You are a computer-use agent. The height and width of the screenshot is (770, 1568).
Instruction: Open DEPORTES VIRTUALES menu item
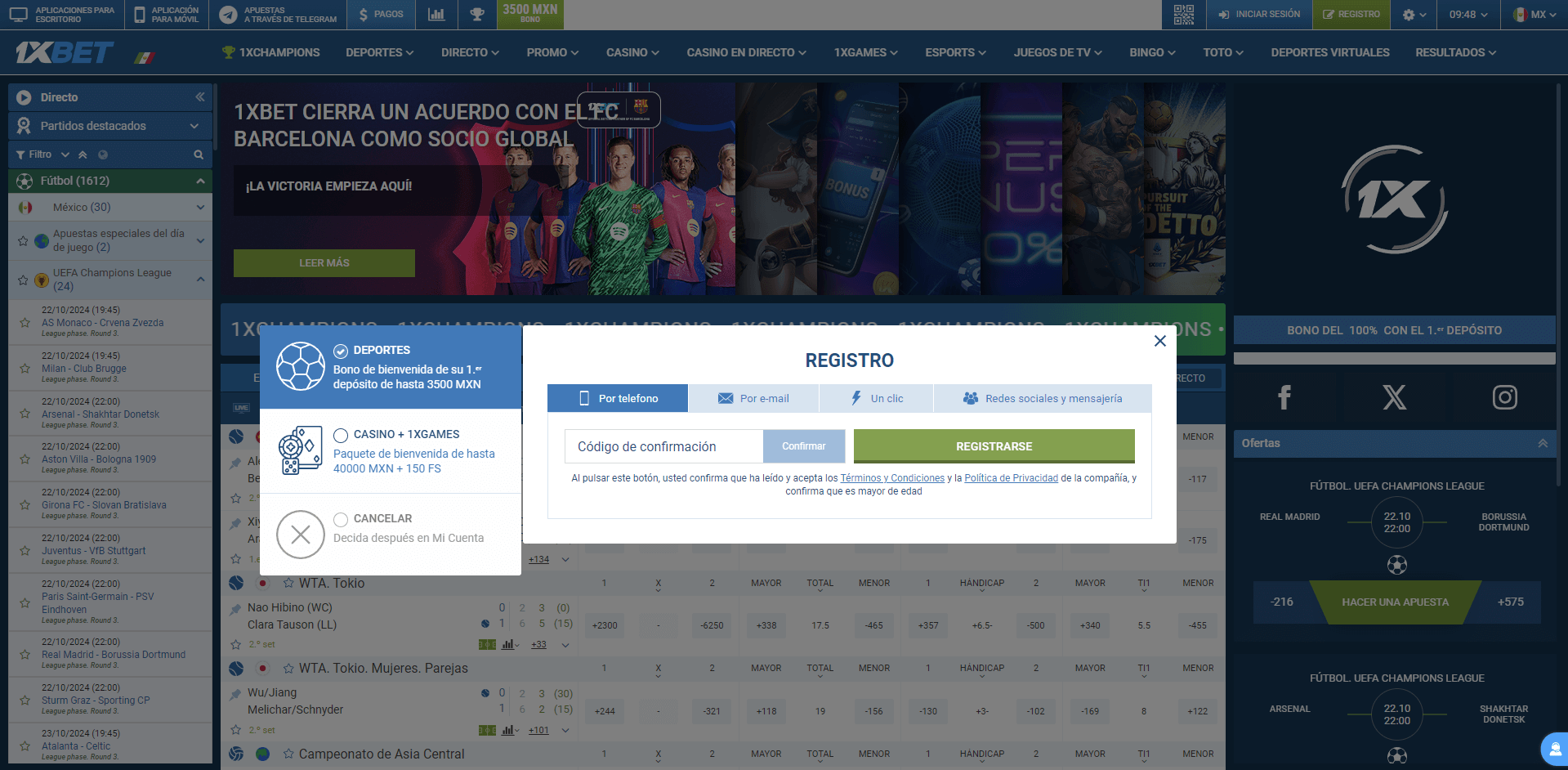(1329, 52)
